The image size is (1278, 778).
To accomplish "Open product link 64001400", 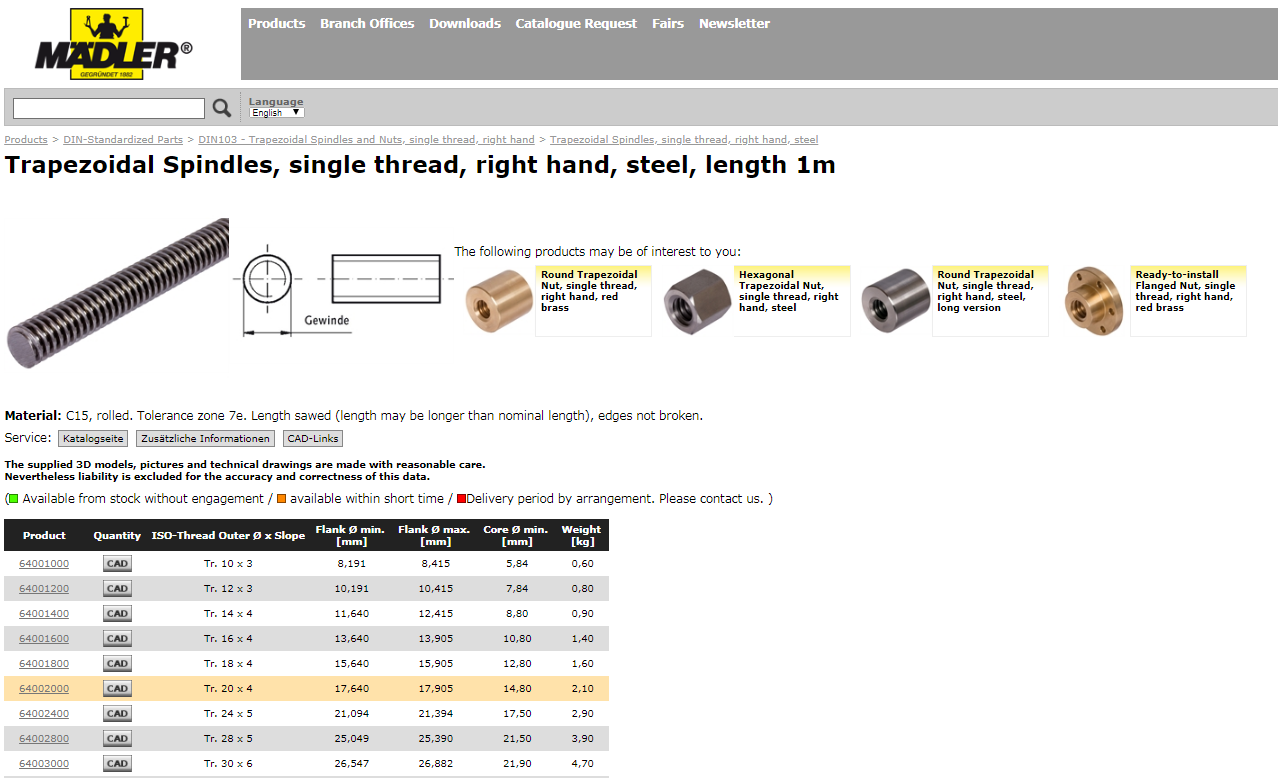I will pos(44,614).
